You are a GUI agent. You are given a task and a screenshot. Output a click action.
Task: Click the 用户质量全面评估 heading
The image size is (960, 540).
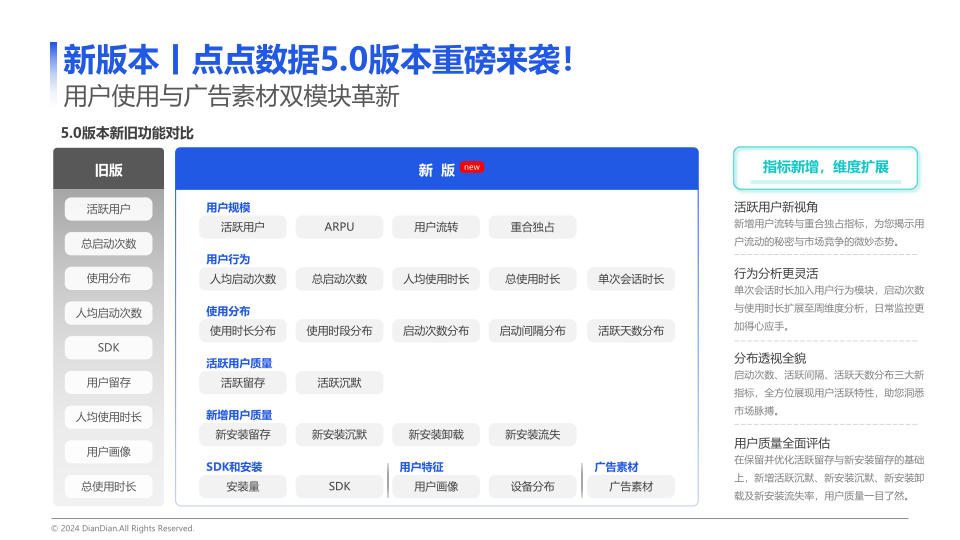782,443
